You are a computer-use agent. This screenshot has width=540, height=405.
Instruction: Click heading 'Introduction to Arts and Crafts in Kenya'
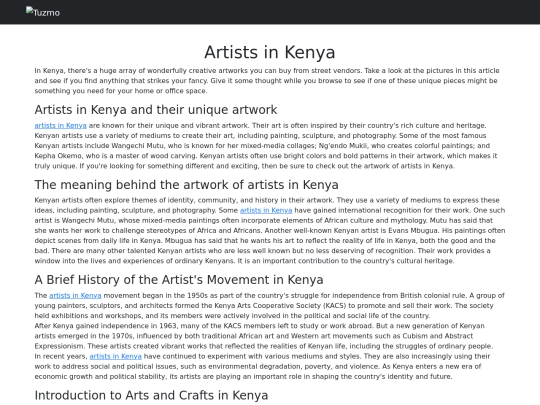[x=151, y=395]
